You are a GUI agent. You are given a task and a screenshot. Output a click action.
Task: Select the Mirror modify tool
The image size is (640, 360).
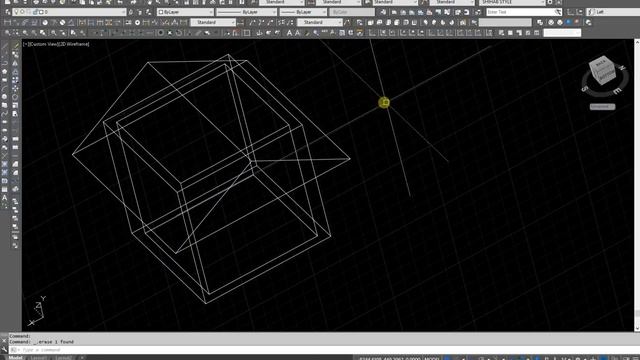click(x=15, y=63)
